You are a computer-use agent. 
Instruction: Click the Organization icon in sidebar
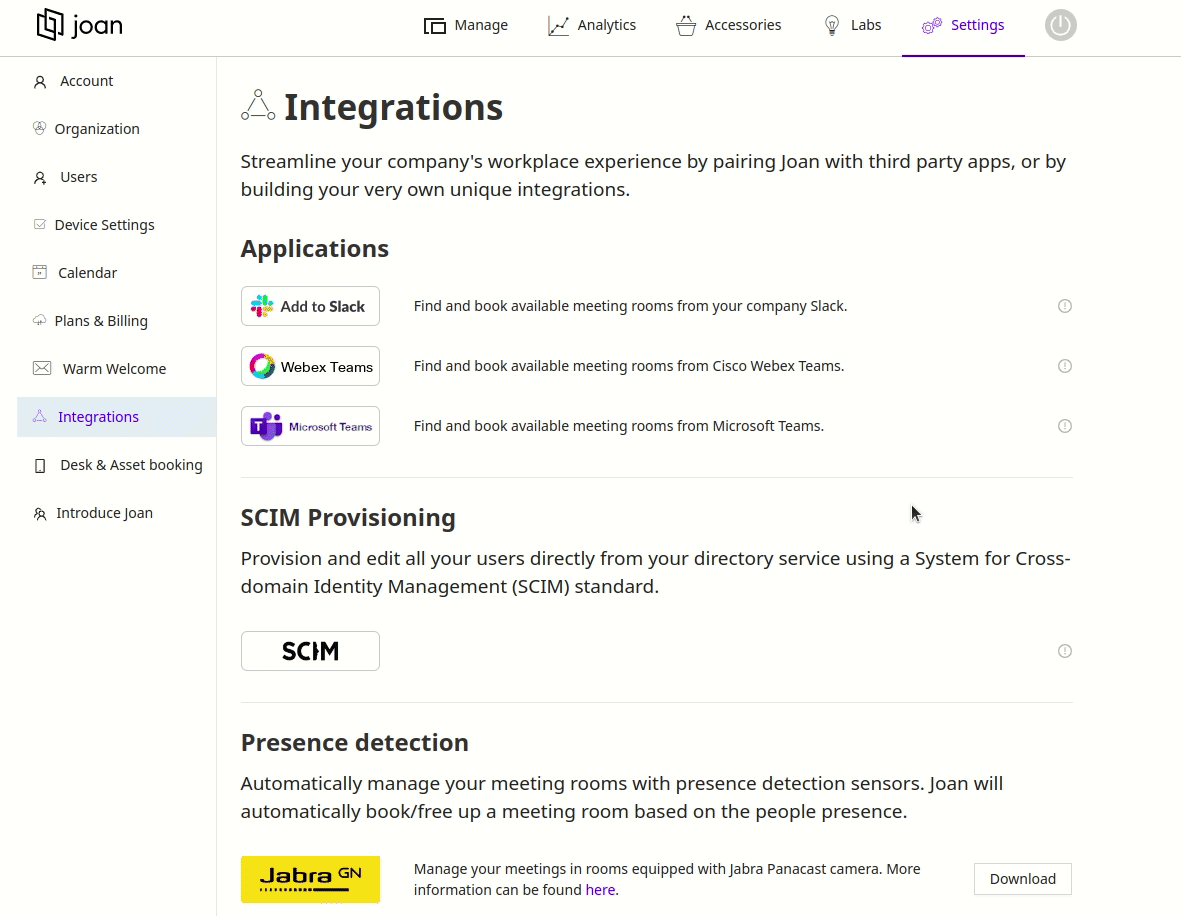point(39,128)
